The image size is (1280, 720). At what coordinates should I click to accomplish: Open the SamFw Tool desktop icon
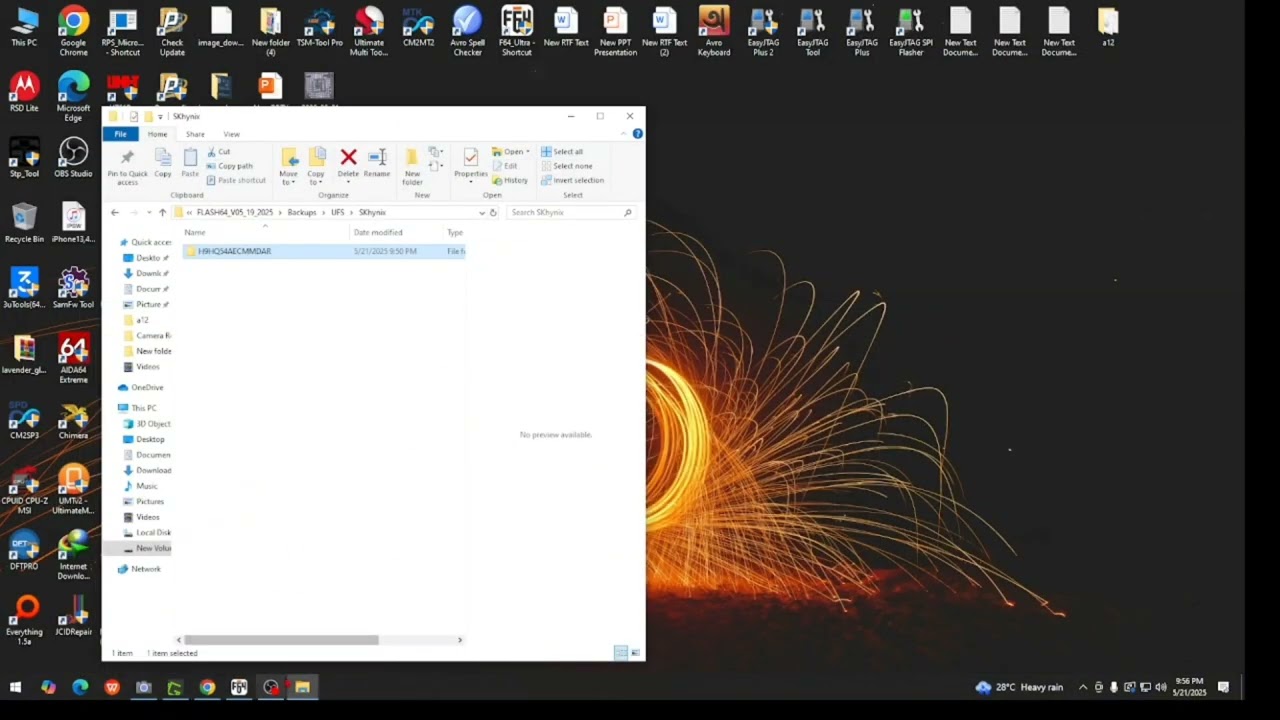pyautogui.click(x=73, y=289)
